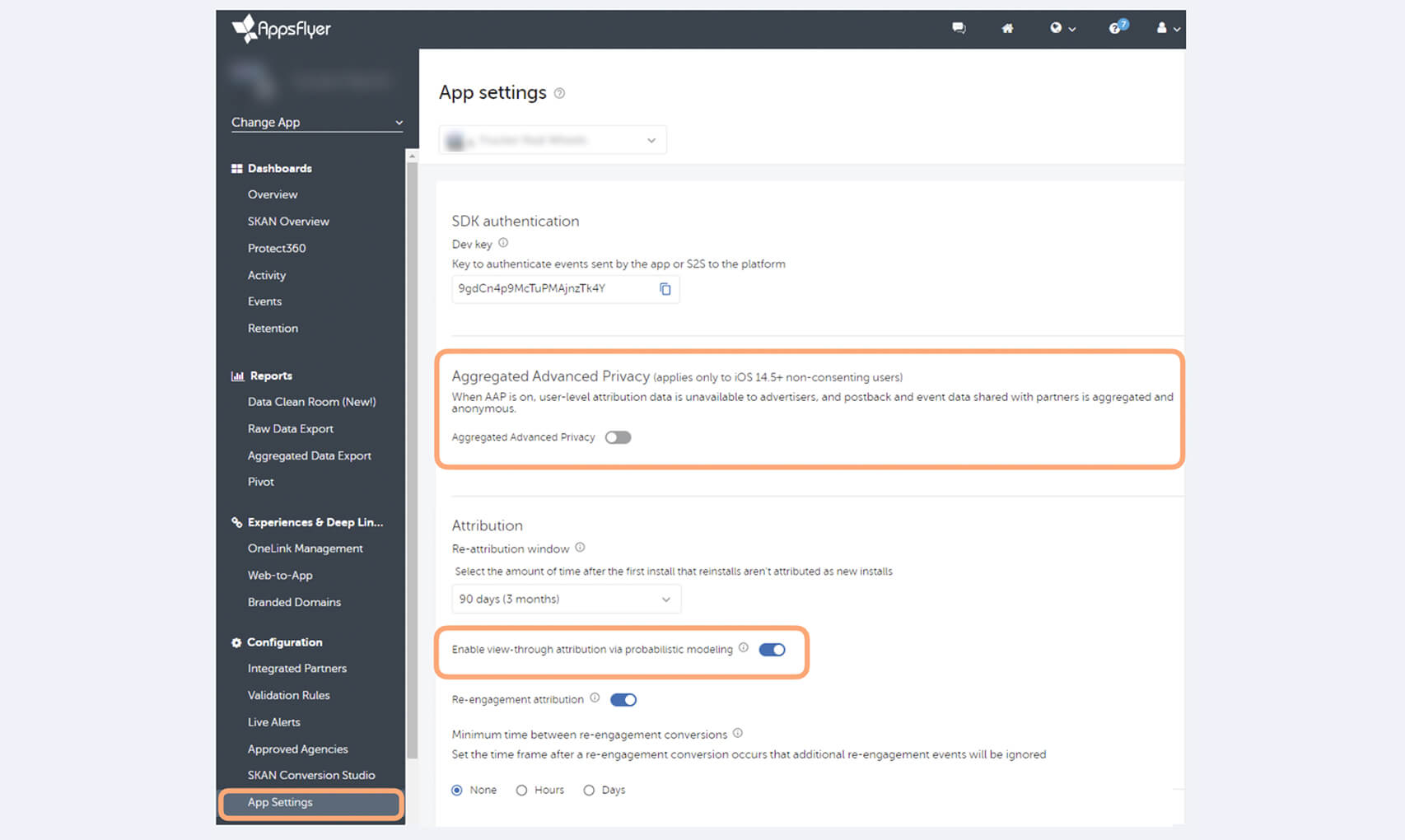Click the Reports chart icon
This screenshot has height=840, width=1405.
(x=237, y=376)
